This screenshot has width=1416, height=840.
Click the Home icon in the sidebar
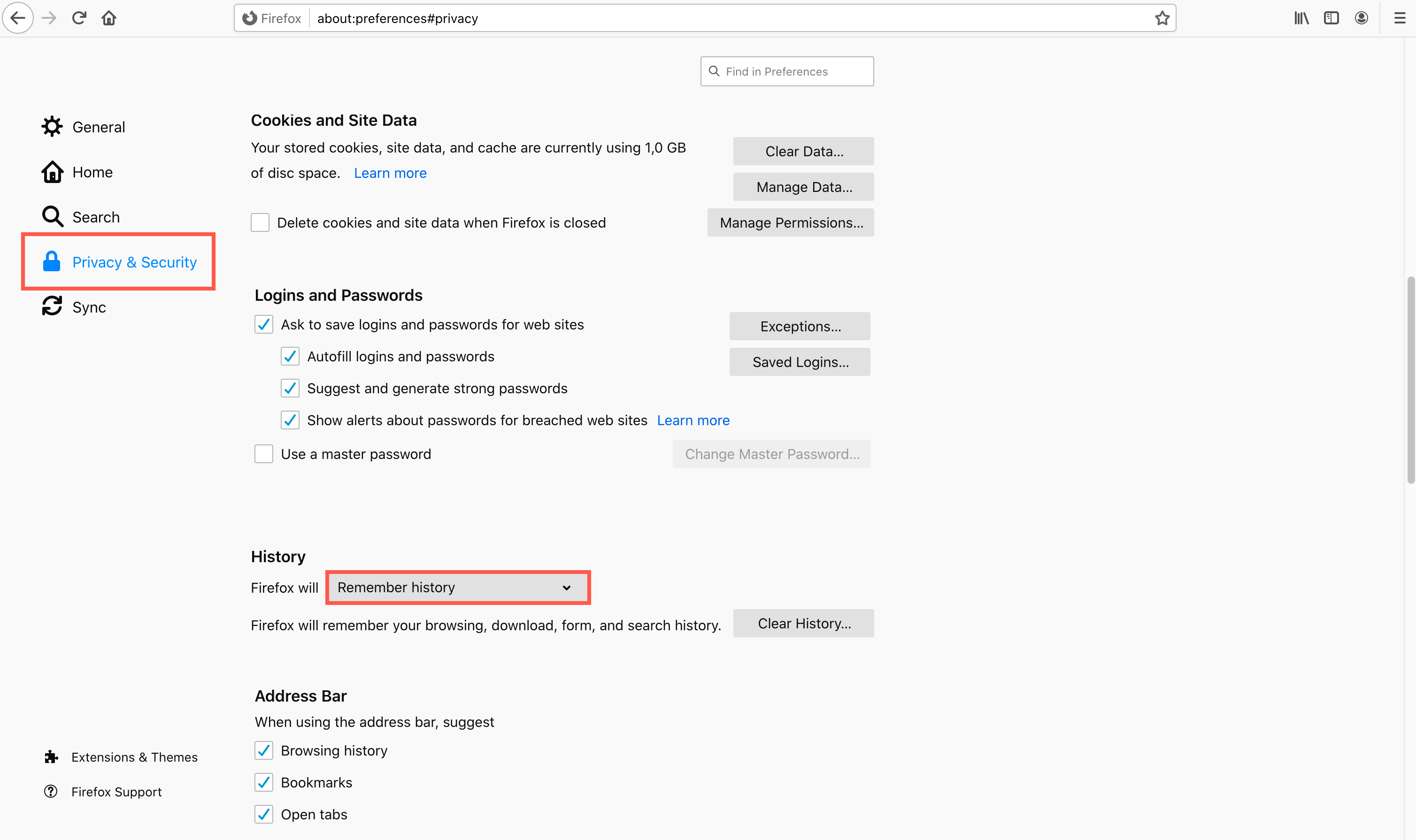point(52,171)
